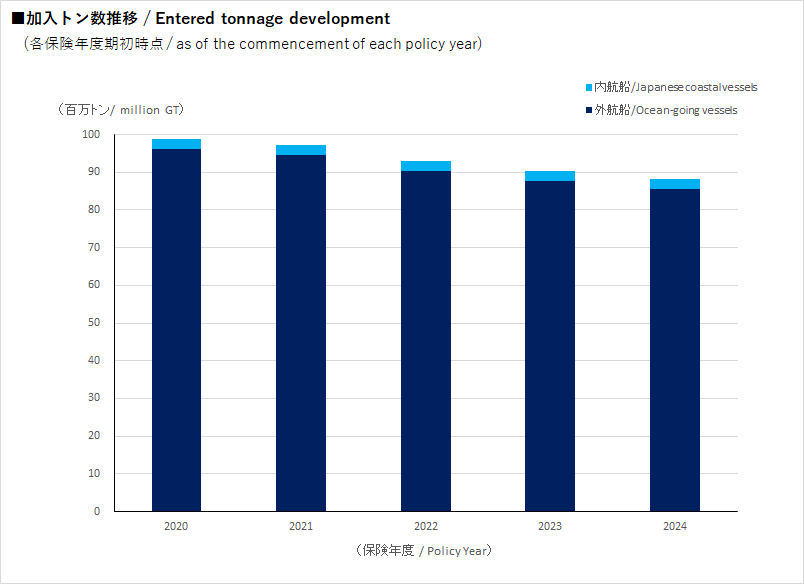The image size is (804, 584).
Task: Select the 2021 light blue coastal bar segment
Action: click(x=301, y=150)
